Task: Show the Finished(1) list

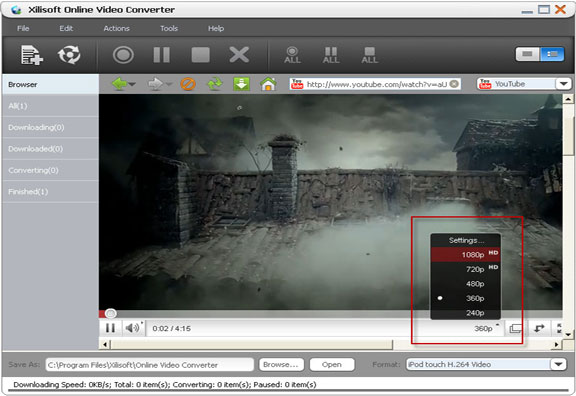Action: click(x=50, y=191)
